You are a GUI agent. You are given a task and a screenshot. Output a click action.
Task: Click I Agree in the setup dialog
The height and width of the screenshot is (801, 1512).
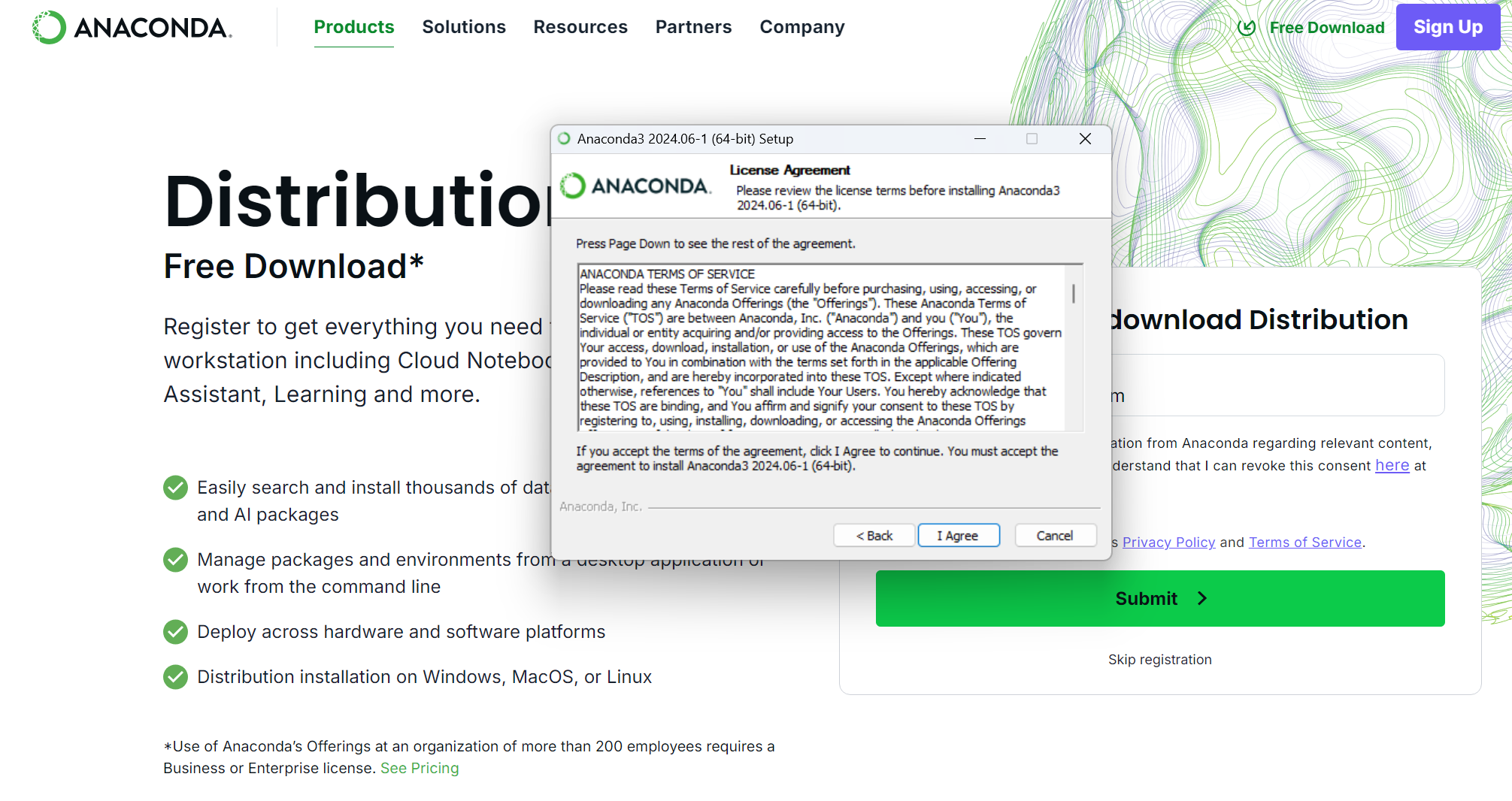tap(958, 536)
